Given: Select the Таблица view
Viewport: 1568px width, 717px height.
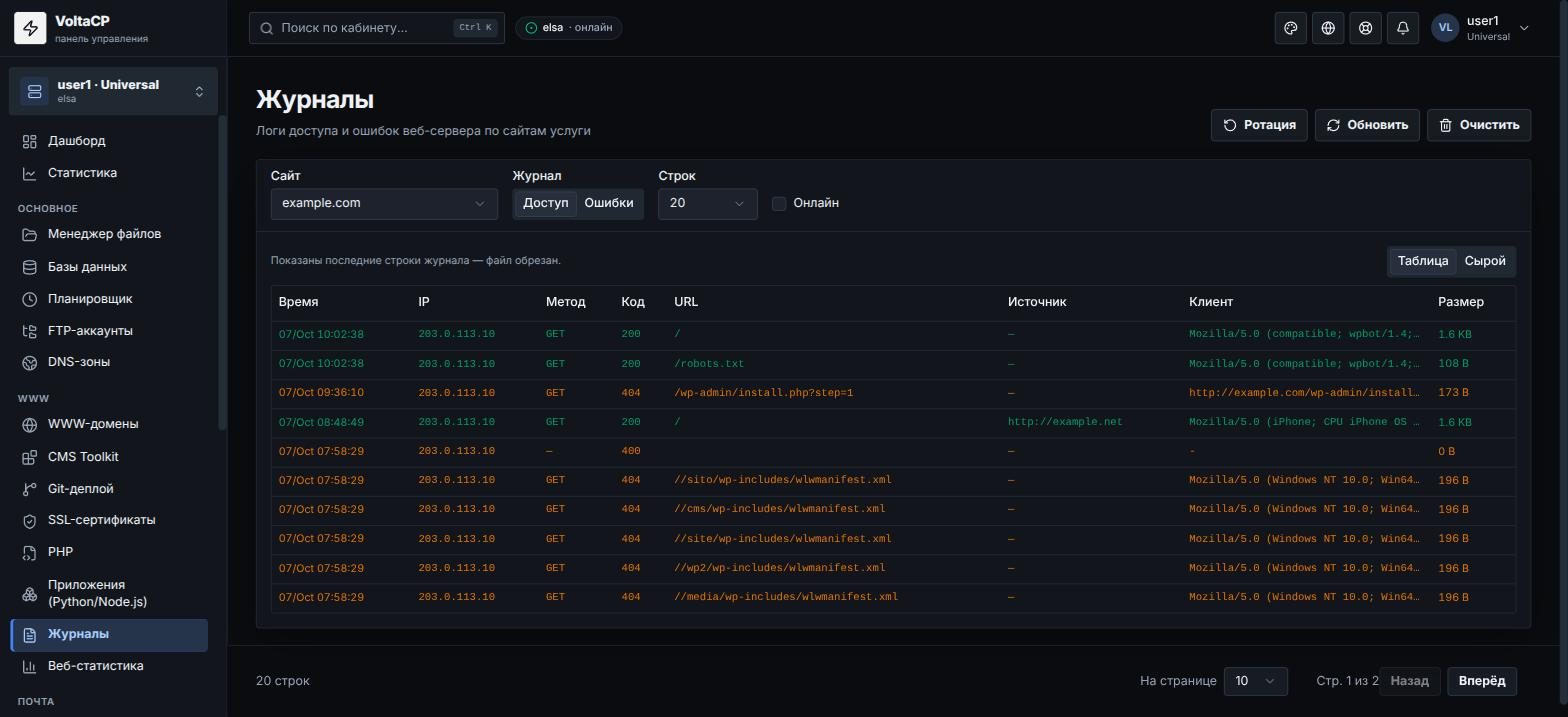Looking at the screenshot, I should pos(1423,261).
